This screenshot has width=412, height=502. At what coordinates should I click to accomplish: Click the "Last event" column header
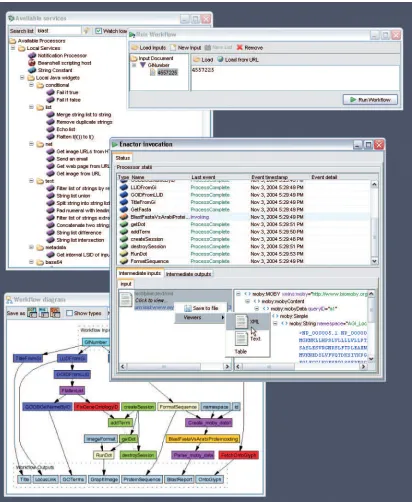[x=203, y=177]
